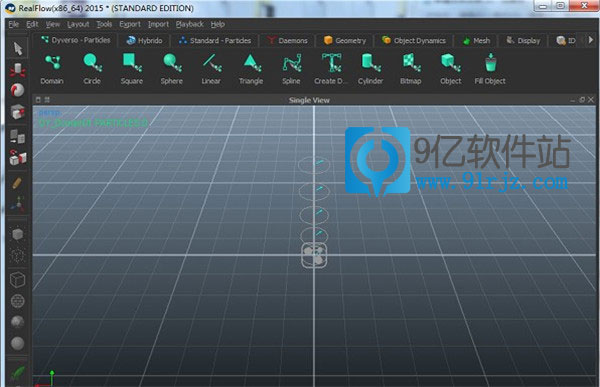Switch to Standard - Particles tab
Viewport: 600px width, 387px height.
[215, 41]
